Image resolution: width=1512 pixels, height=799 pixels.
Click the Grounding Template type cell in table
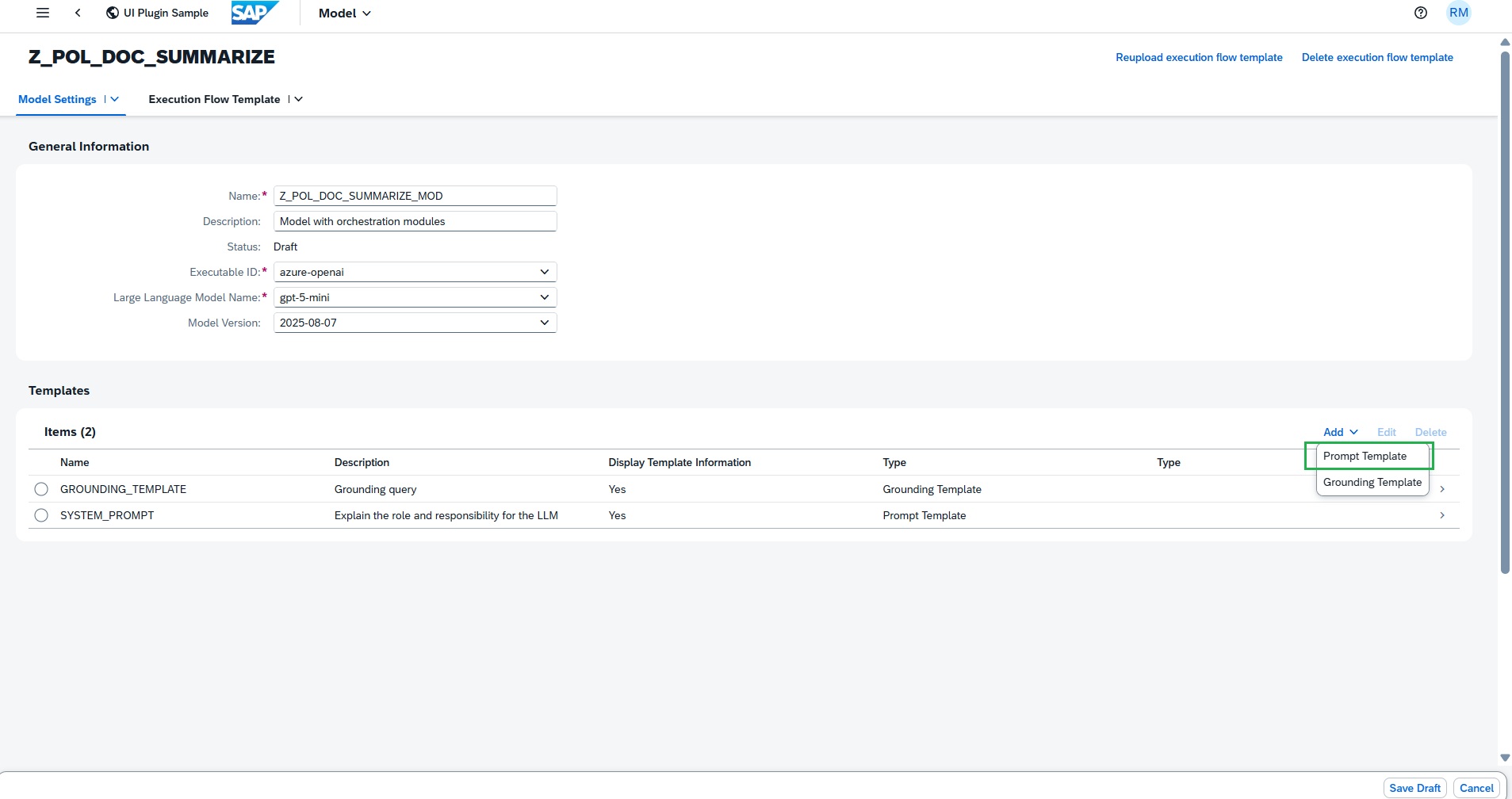tap(932, 489)
